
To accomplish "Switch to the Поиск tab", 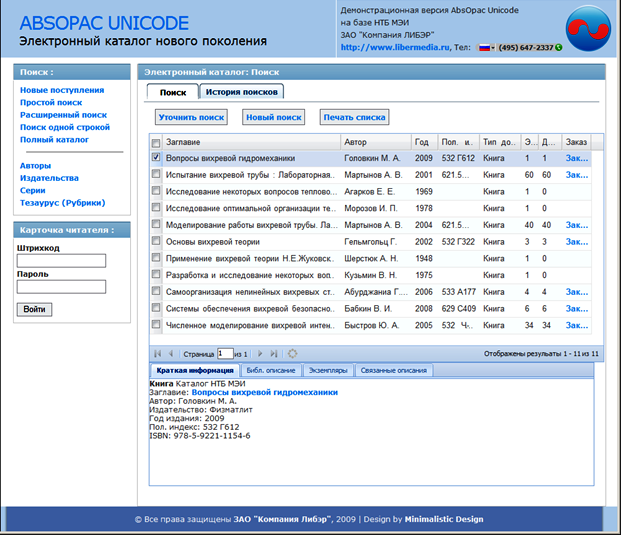I will [173, 92].
